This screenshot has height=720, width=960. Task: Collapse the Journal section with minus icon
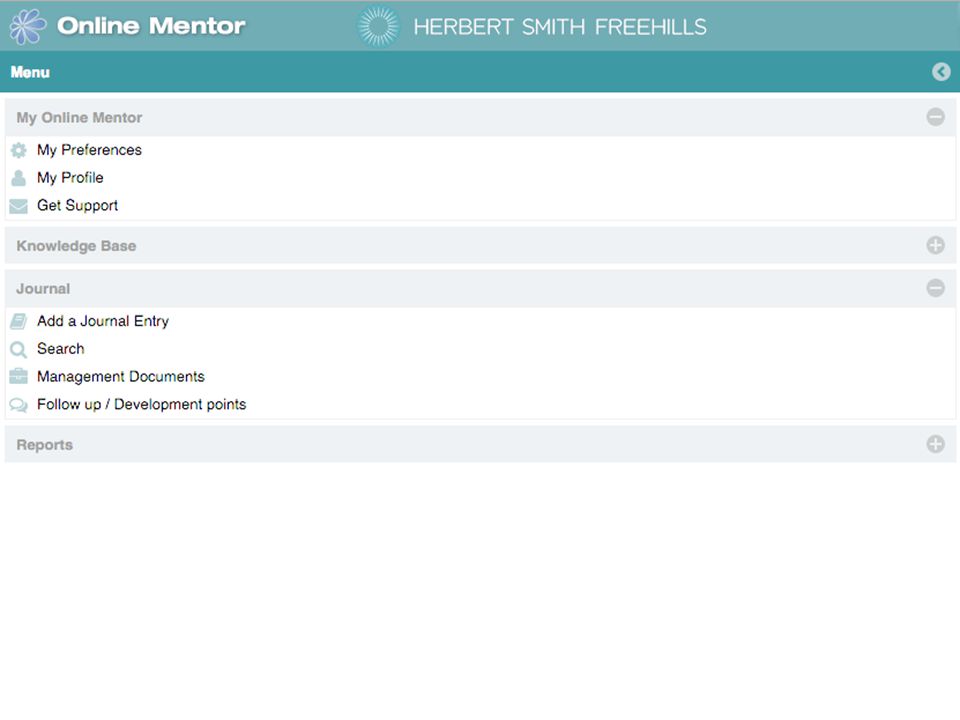click(935, 288)
